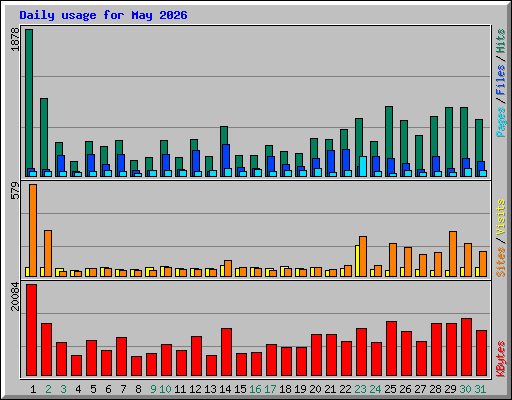
Task: Click the red "KBytes" legend label
Action: [x=501, y=359]
